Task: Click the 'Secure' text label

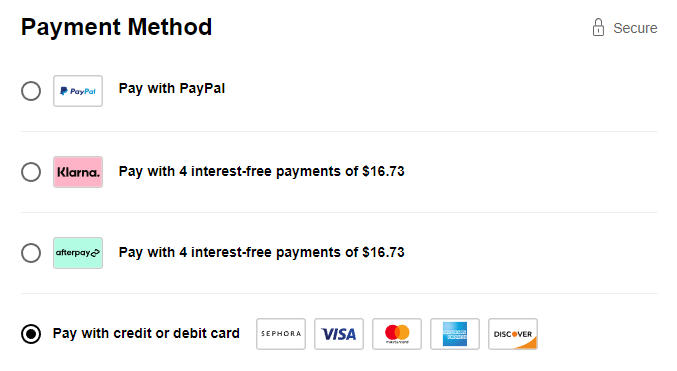Action: pyautogui.click(x=635, y=28)
